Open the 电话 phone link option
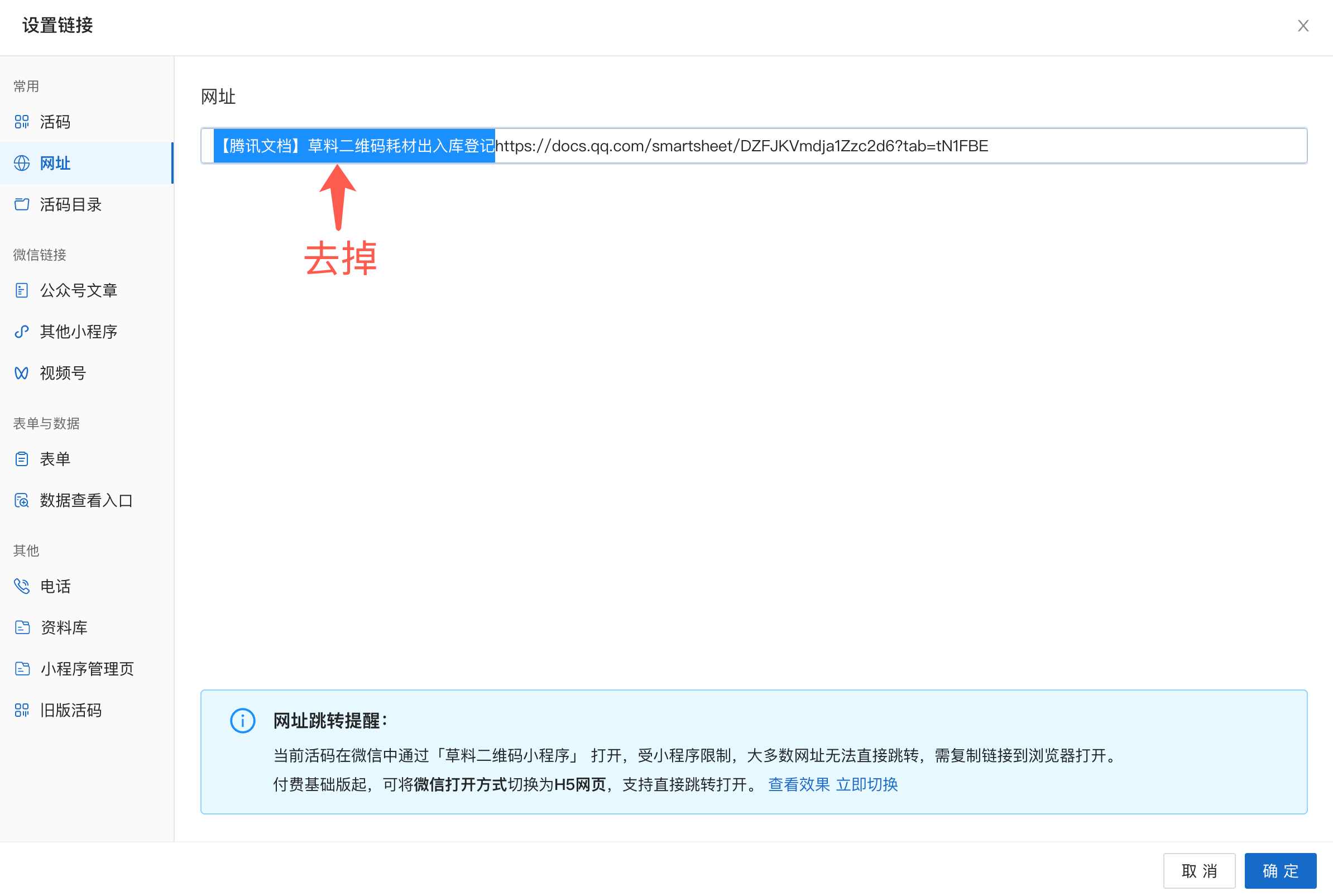Screen dimensions: 1333x896 22,586
